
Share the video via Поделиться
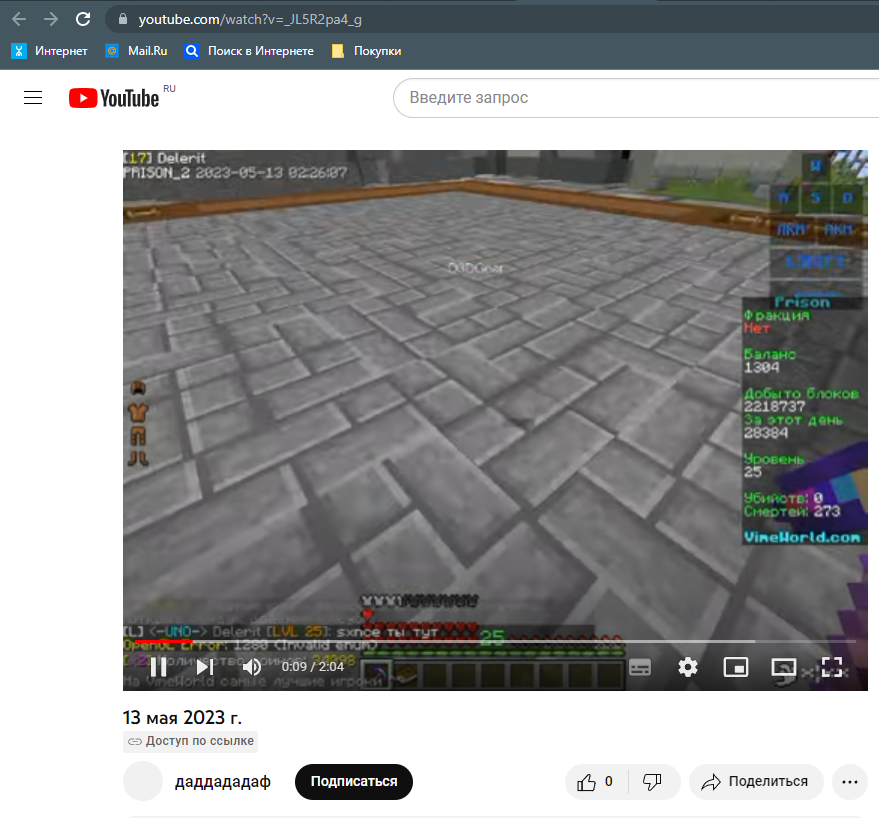click(x=756, y=782)
